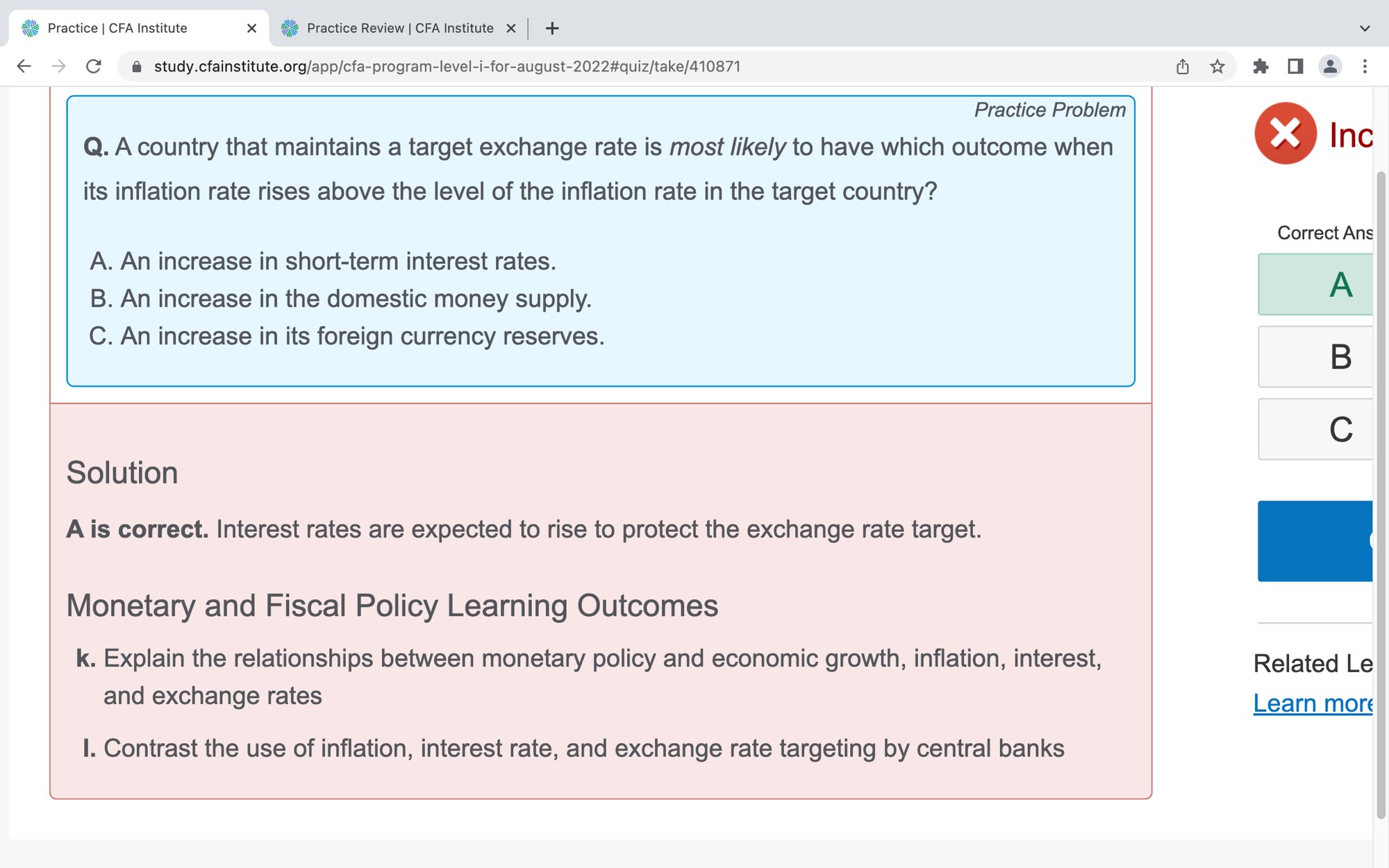Click the browser back arrow
This screenshot has height=868, width=1389.
24,67
